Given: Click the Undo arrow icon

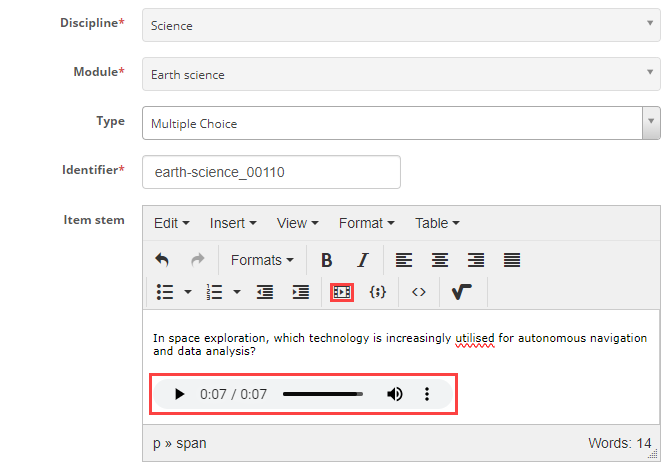Looking at the screenshot, I should (x=162, y=260).
